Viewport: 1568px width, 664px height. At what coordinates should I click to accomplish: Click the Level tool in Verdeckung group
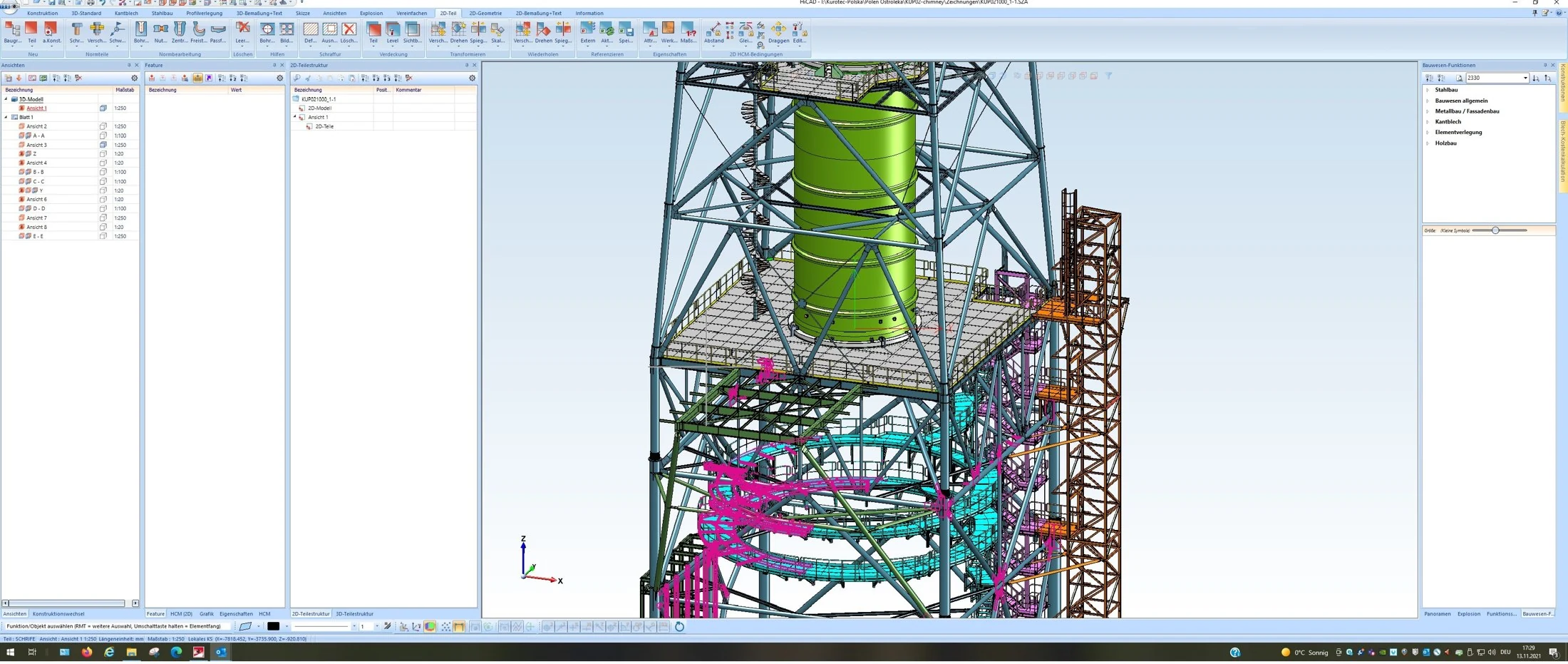pyautogui.click(x=393, y=33)
